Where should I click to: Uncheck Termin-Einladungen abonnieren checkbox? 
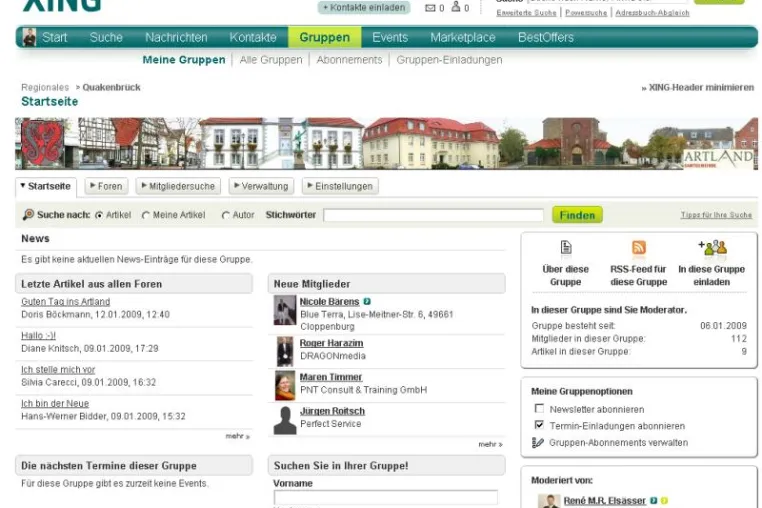(539, 425)
